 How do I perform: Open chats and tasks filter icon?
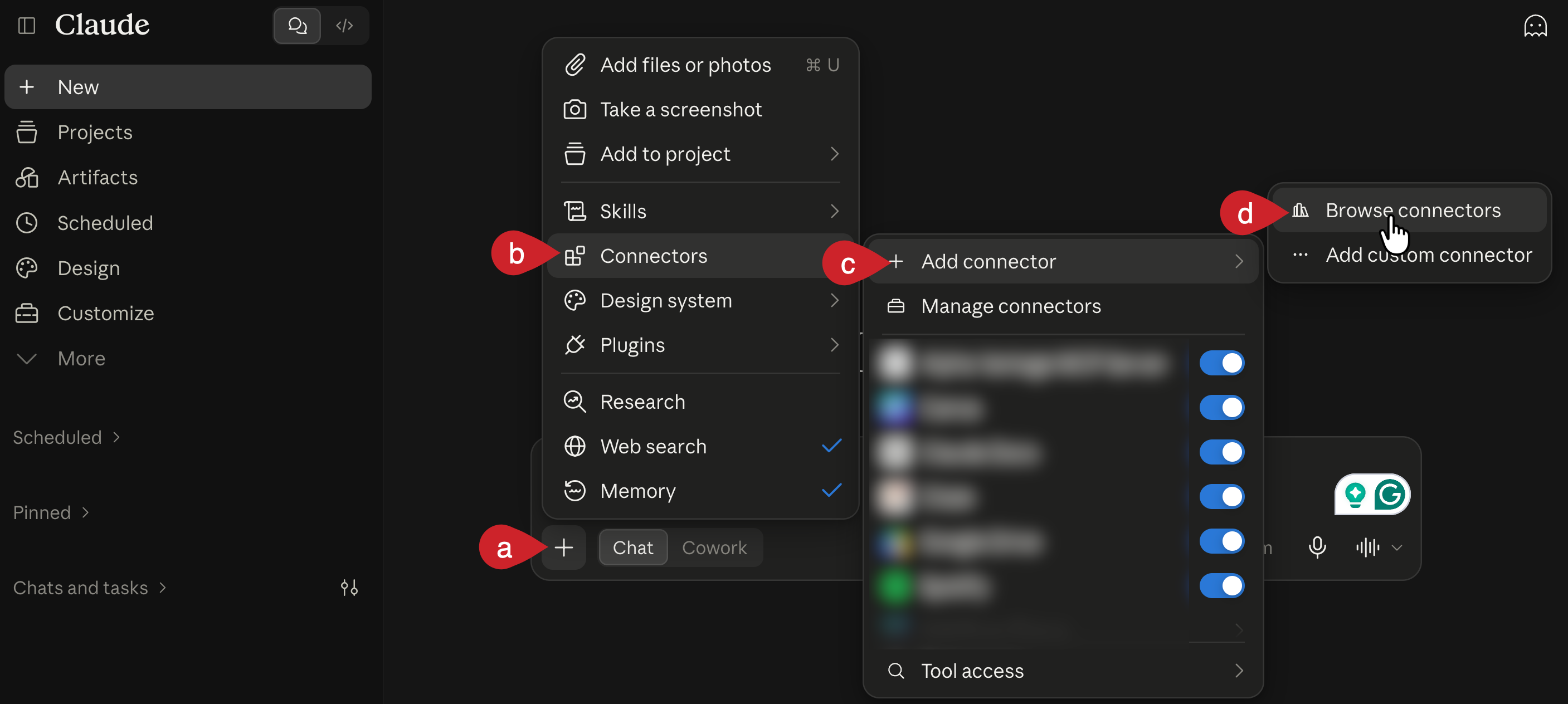(x=349, y=588)
